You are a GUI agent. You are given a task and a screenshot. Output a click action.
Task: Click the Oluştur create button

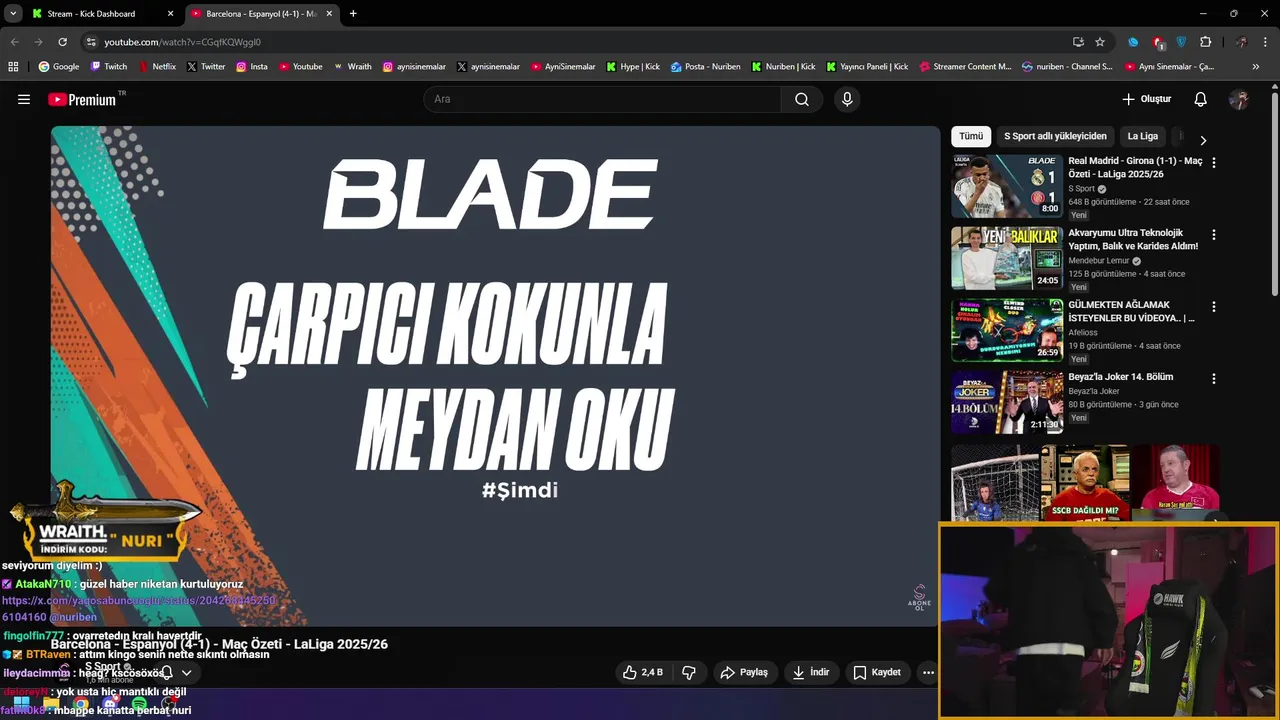(x=1146, y=99)
